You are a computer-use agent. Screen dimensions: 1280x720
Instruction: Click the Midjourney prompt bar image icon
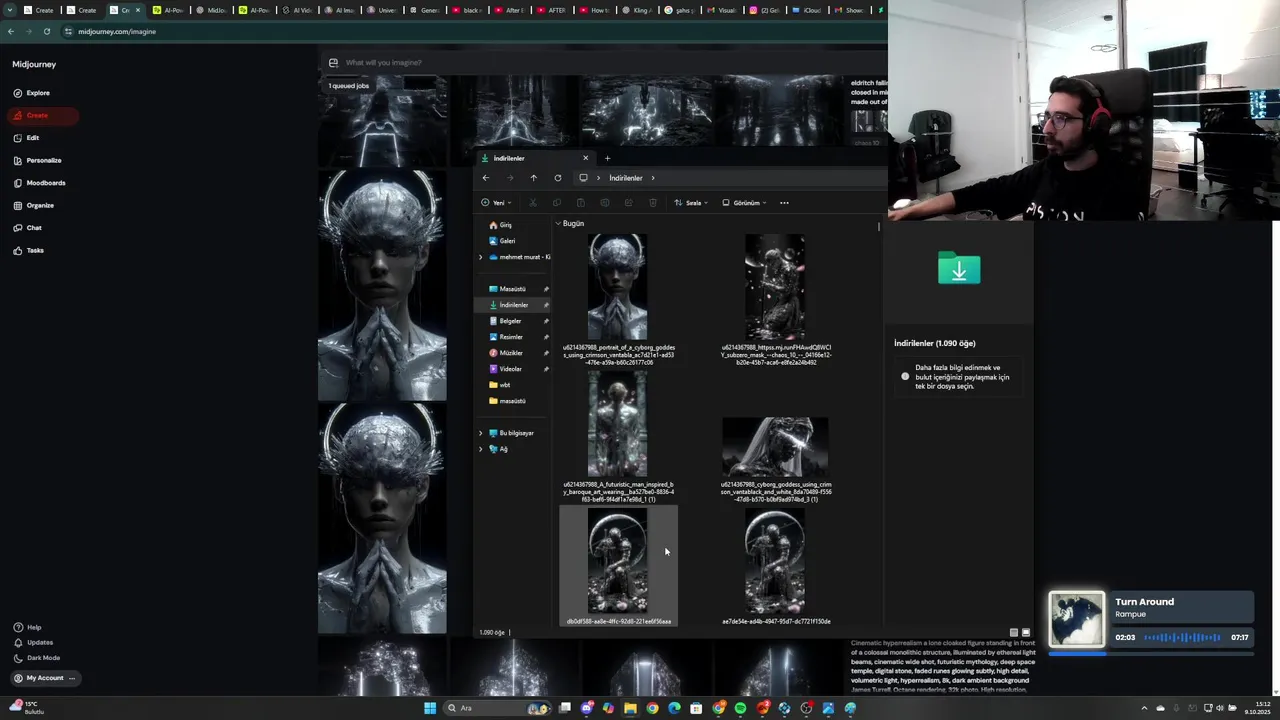click(x=333, y=62)
